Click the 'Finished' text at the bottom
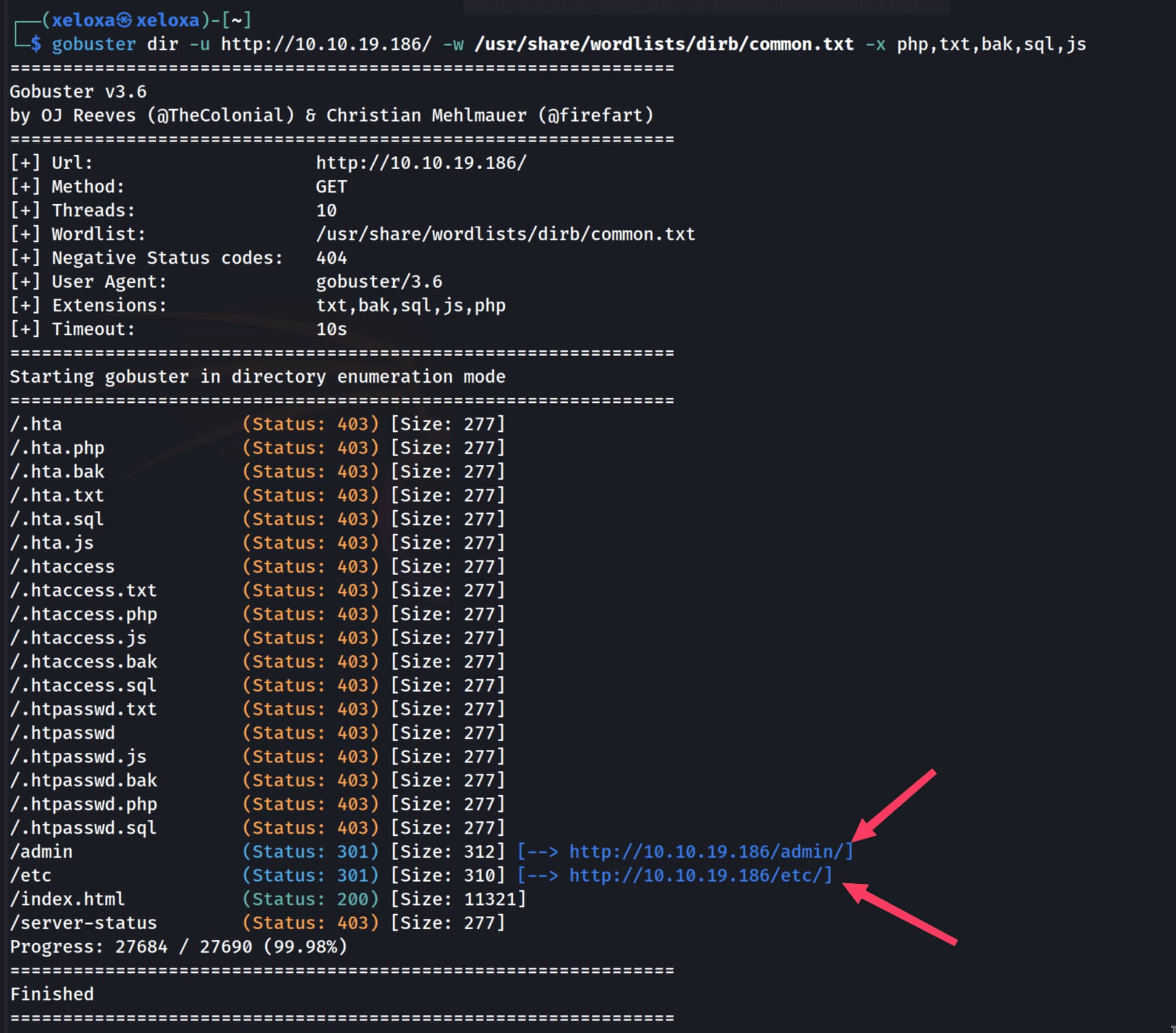The width and height of the screenshot is (1176, 1033). [52, 994]
